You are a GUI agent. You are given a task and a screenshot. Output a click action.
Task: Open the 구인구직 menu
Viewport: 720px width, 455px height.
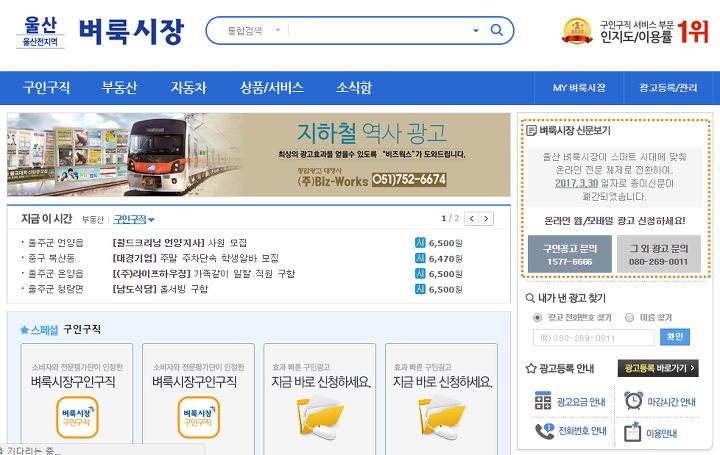click(46, 87)
